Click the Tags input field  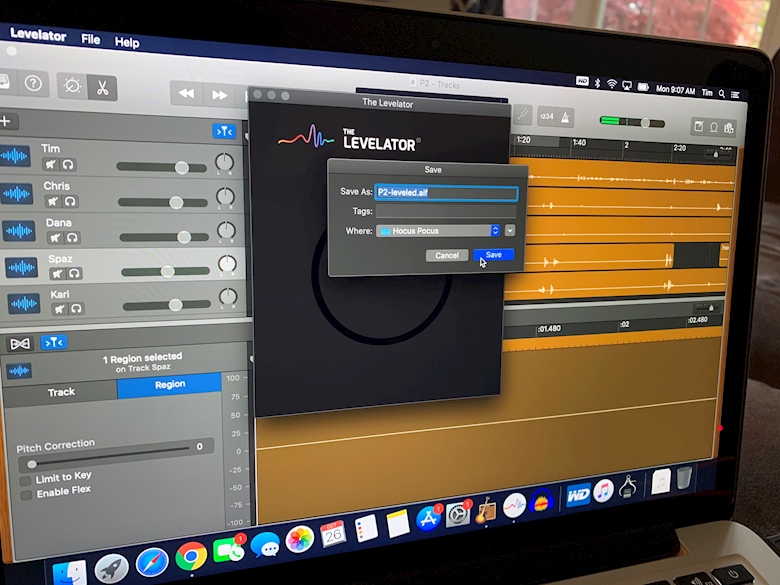coord(446,211)
